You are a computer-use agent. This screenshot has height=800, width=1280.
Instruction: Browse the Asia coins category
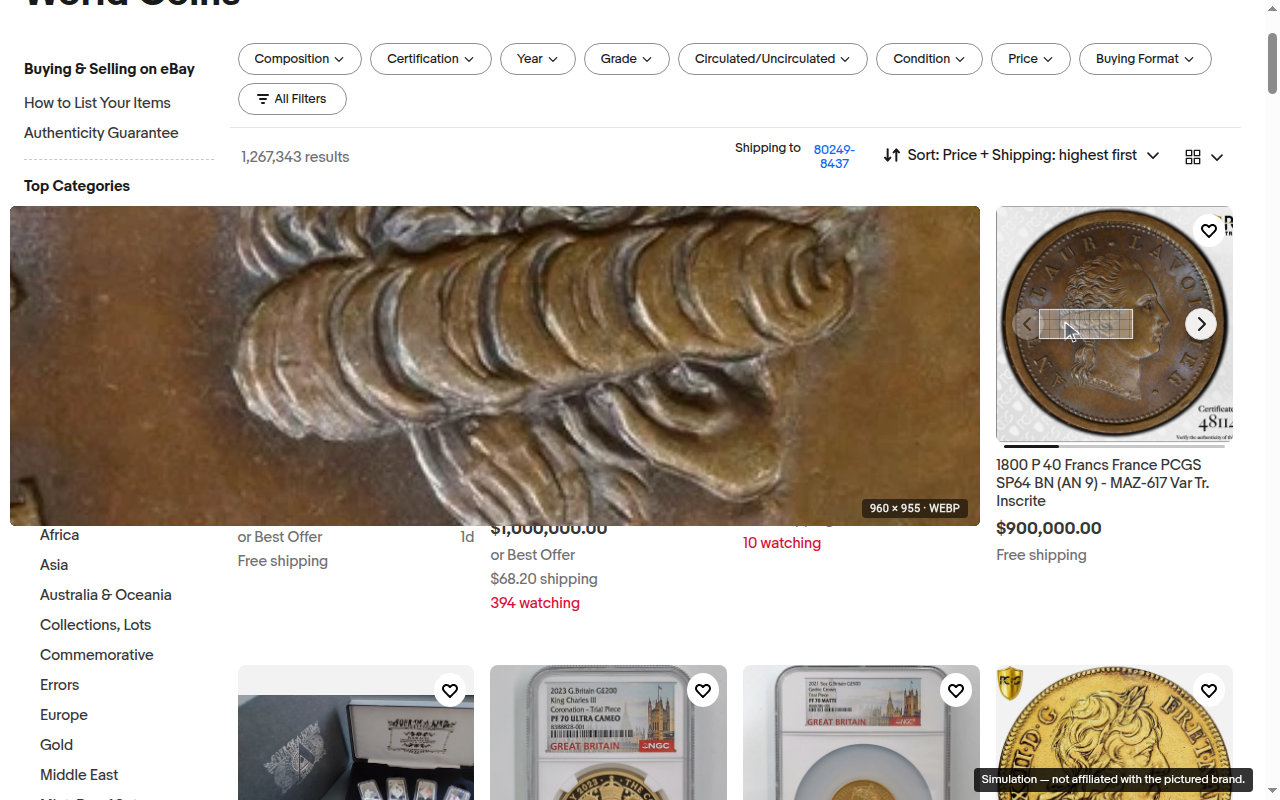[x=54, y=565]
